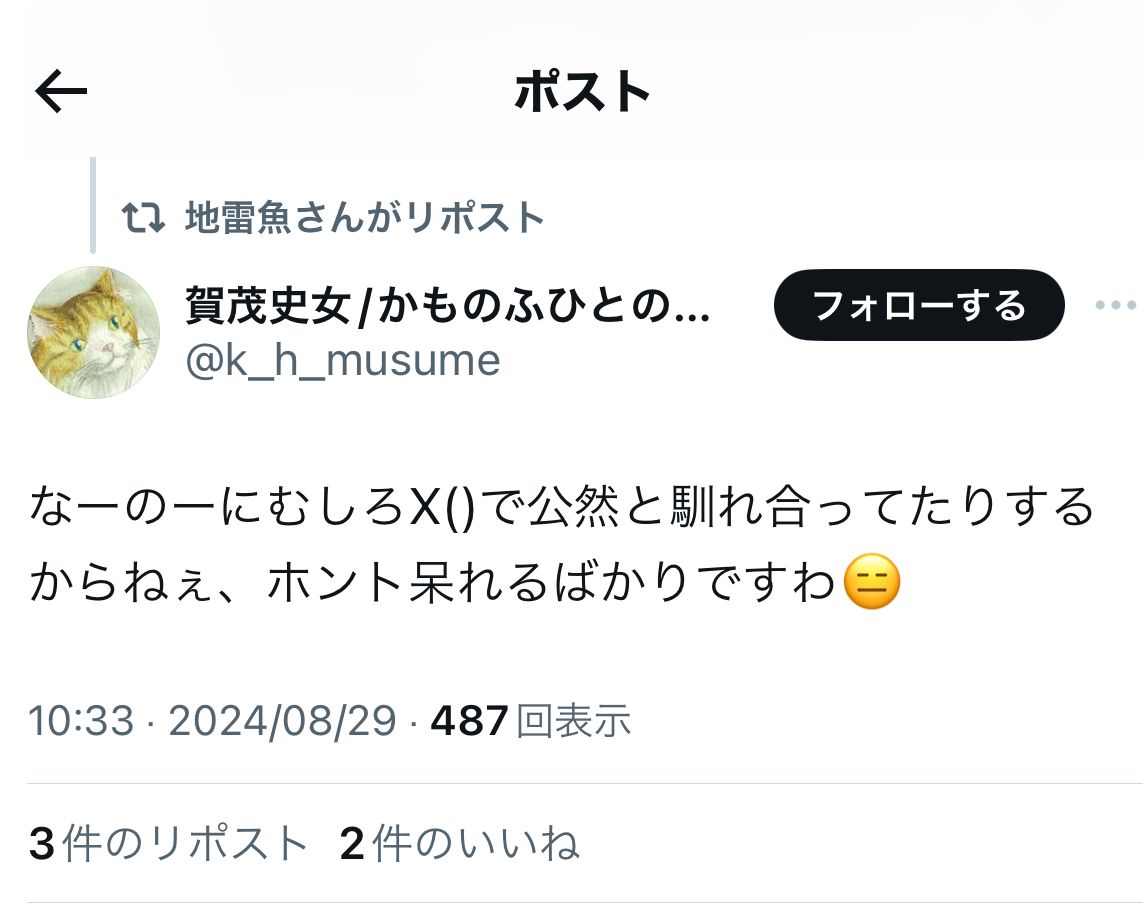Open the three-dot more options menu
1143x915 pixels.
pyautogui.click(x=1115, y=305)
